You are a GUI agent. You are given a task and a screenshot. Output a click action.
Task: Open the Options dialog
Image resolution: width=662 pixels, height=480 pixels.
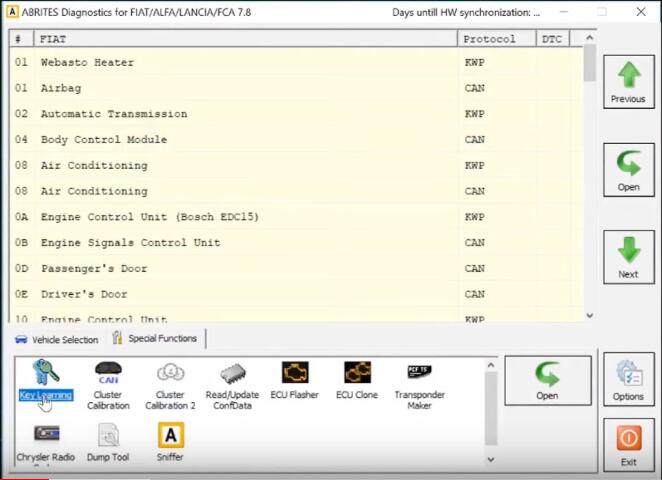pyautogui.click(x=629, y=379)
